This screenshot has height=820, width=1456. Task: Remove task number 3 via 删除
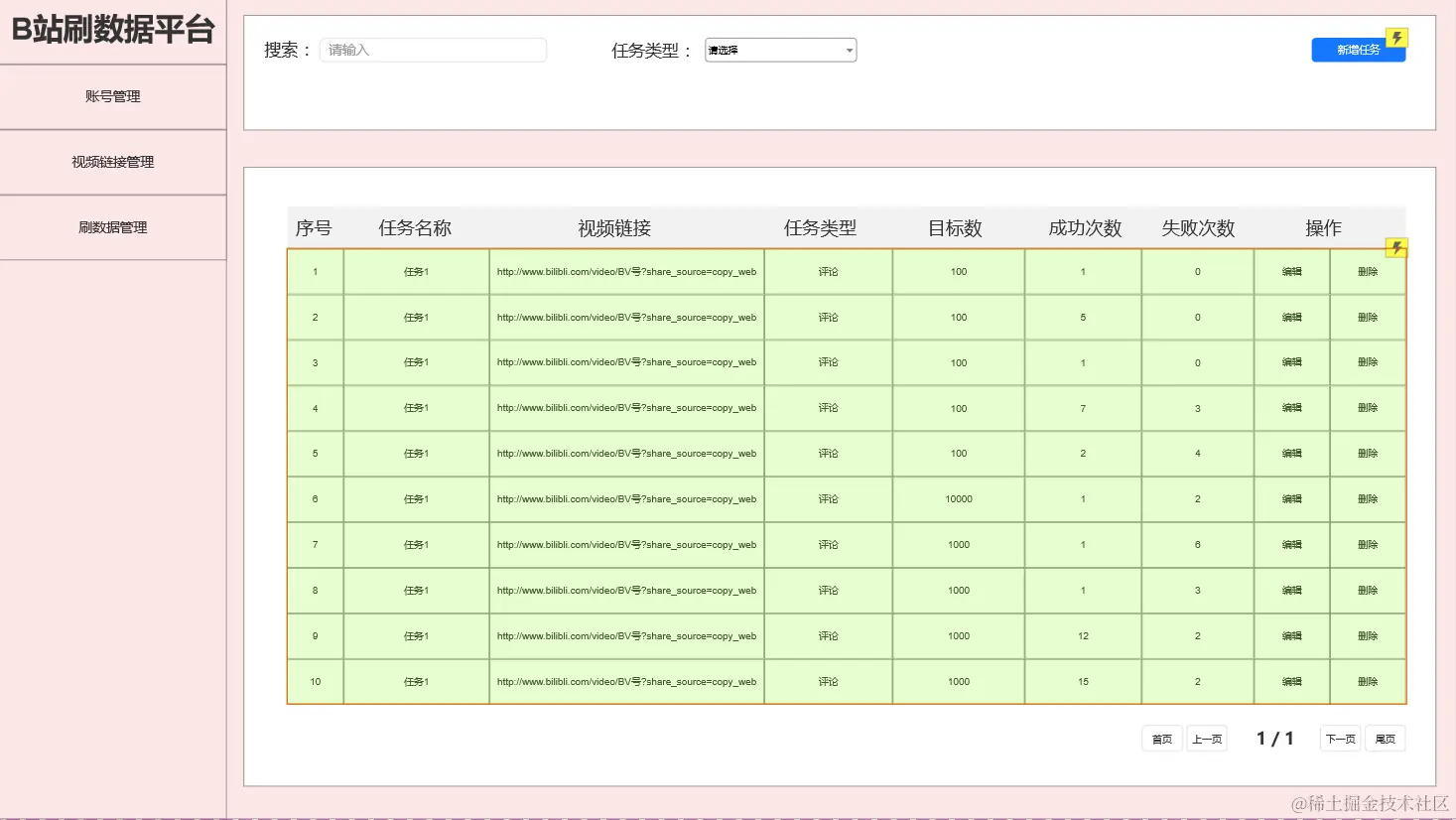[1368, 362]
